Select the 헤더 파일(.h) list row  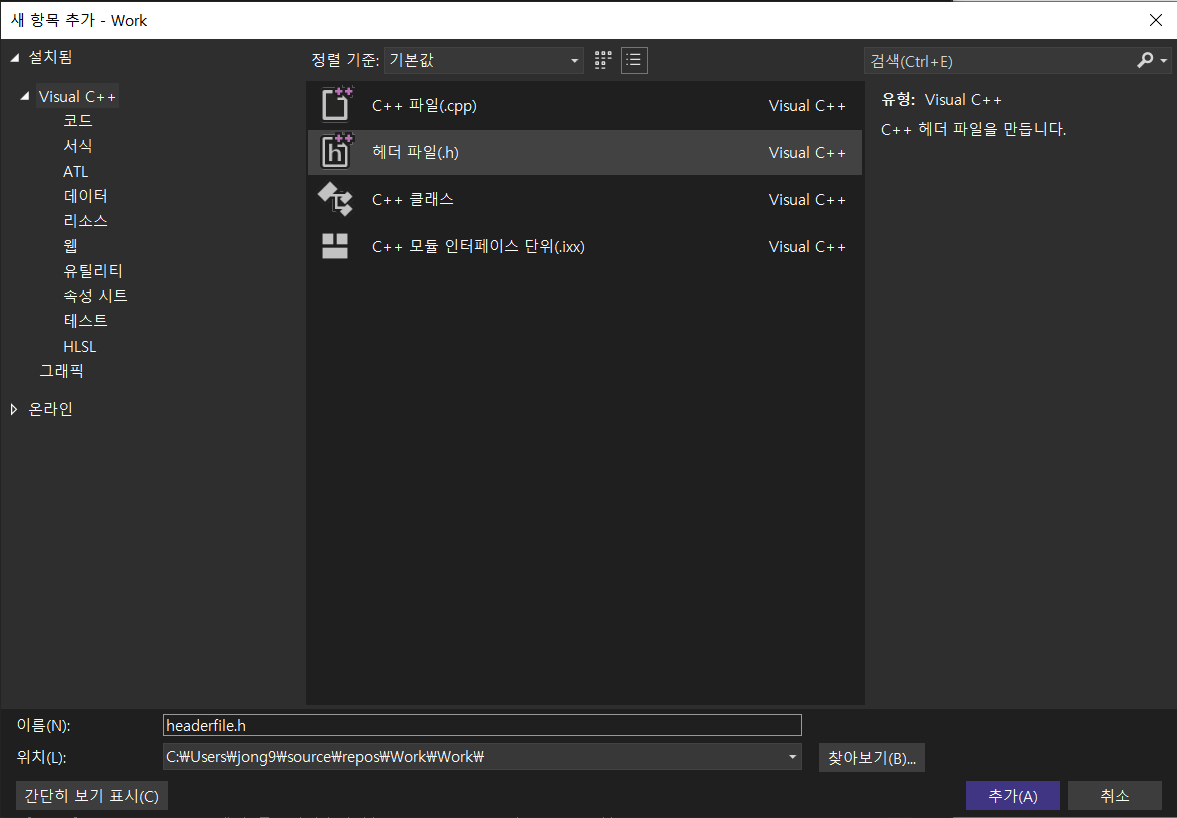(584, 152)
